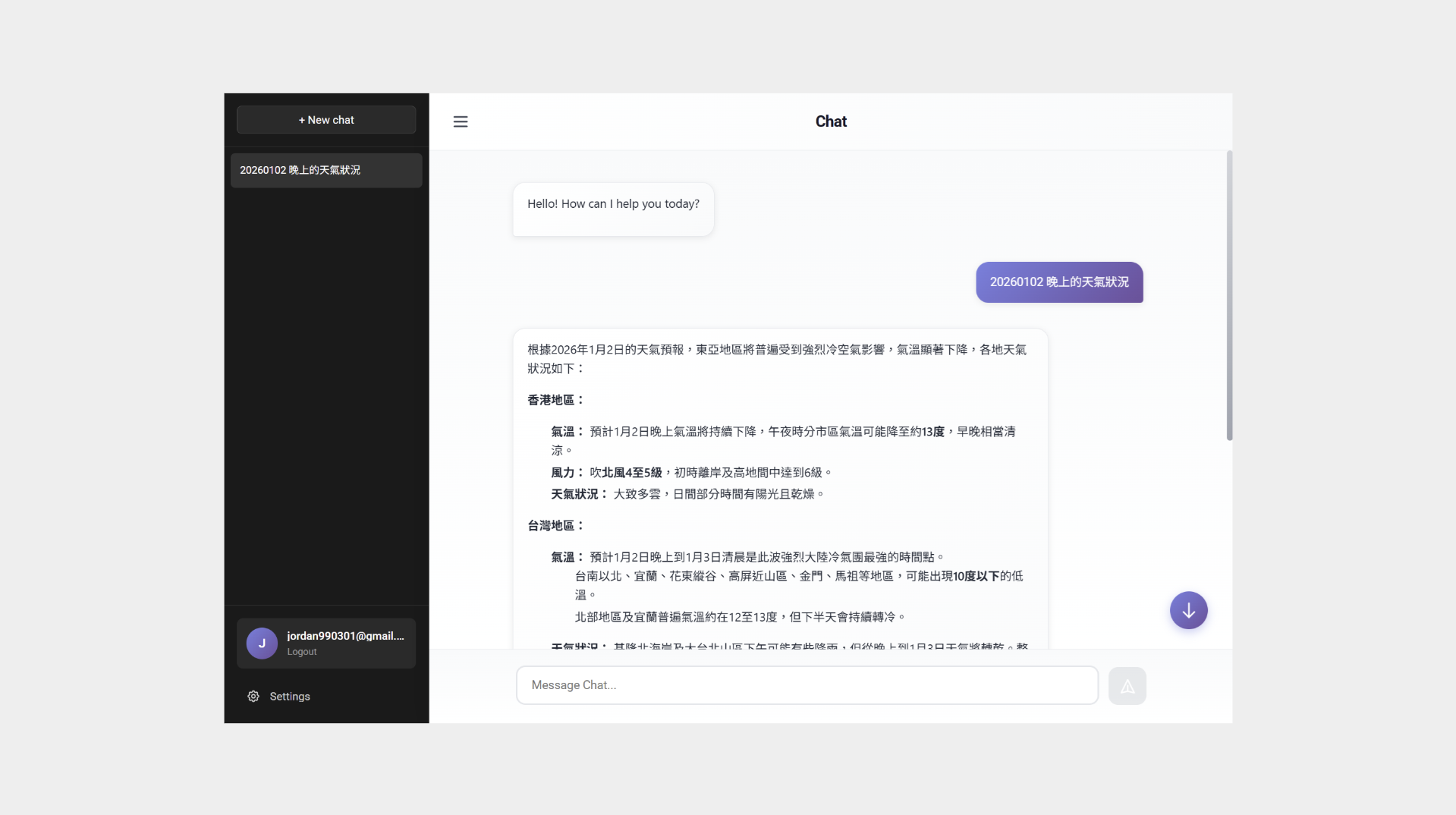Click the vertical chat scrollbar thumb
1456x815 pixels.
(1228, 296)
